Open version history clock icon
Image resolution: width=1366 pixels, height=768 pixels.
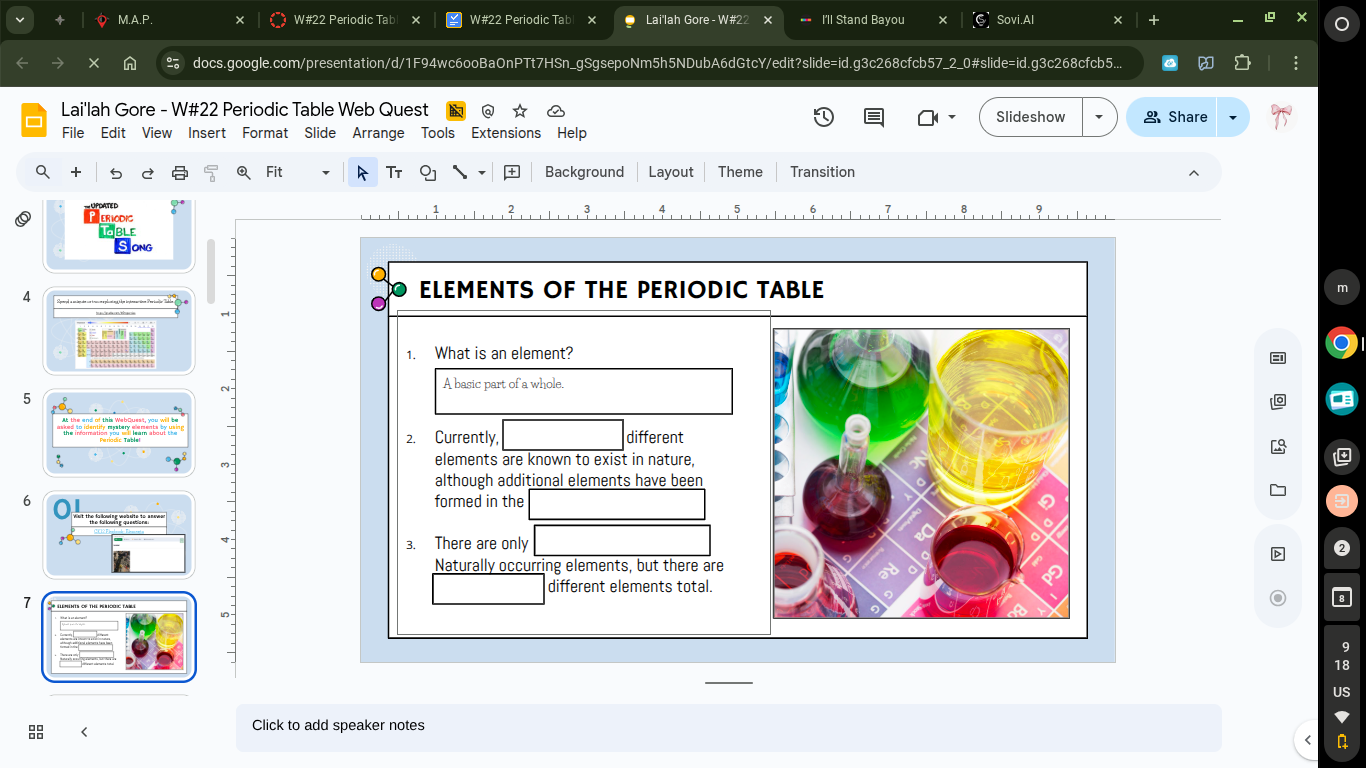coord(823,117)
